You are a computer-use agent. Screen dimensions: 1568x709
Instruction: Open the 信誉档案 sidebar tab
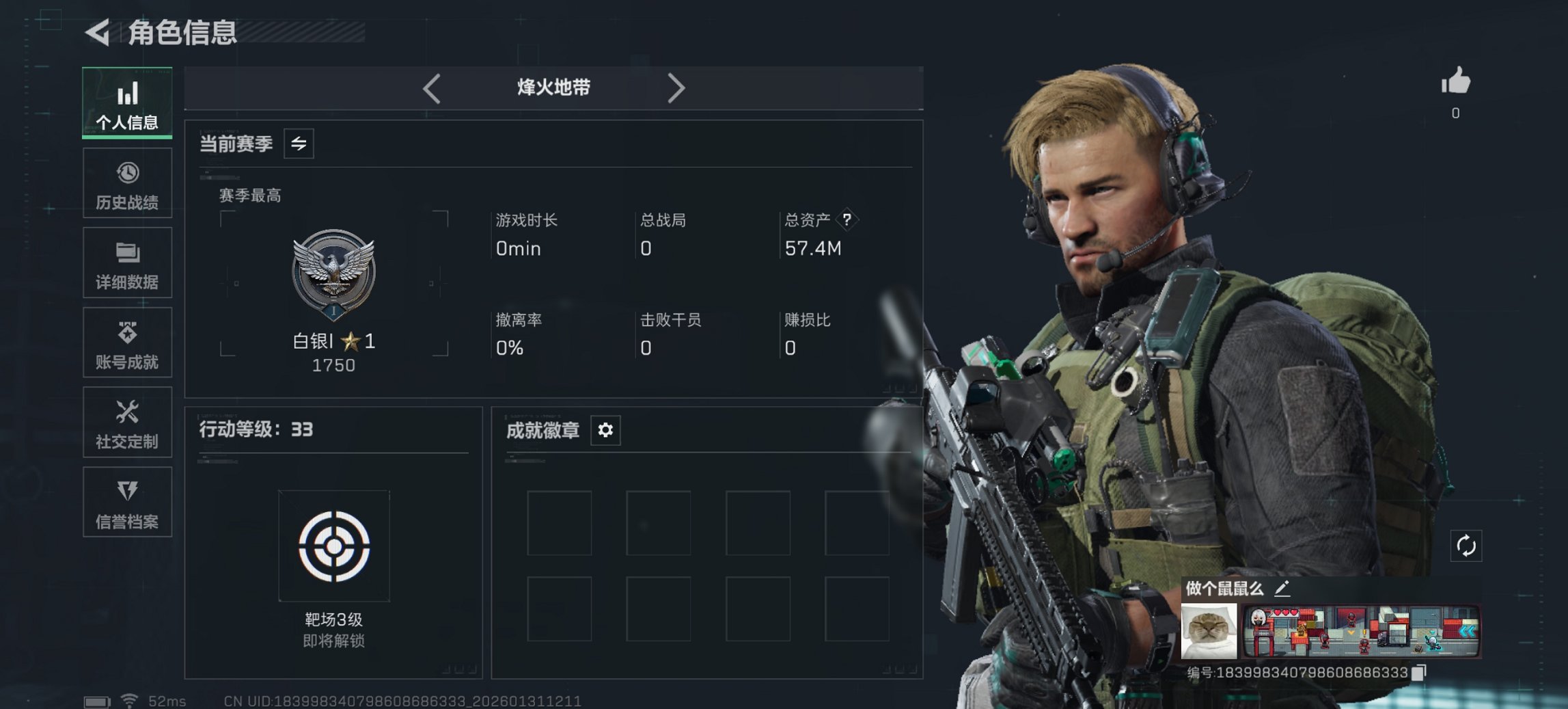pos(127,502)
